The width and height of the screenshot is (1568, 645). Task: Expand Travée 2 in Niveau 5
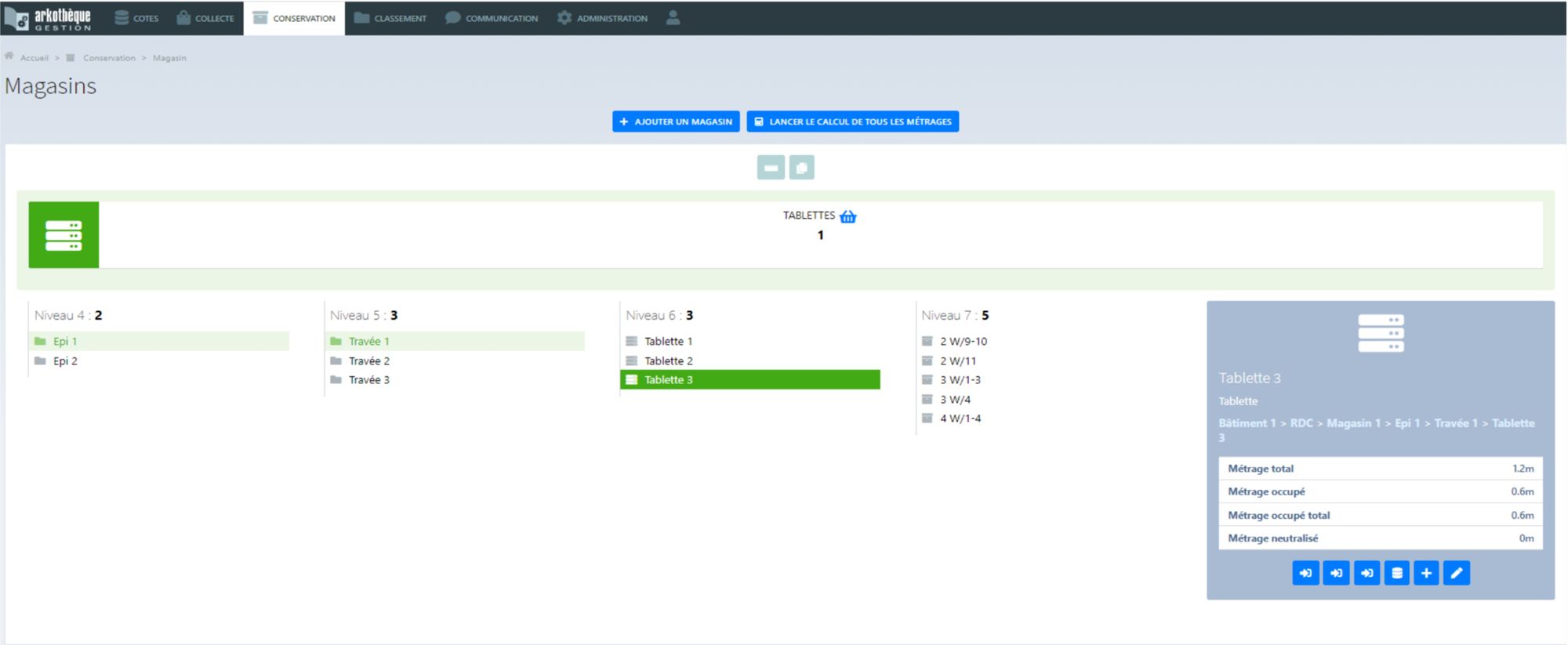[x=368, y=361]
